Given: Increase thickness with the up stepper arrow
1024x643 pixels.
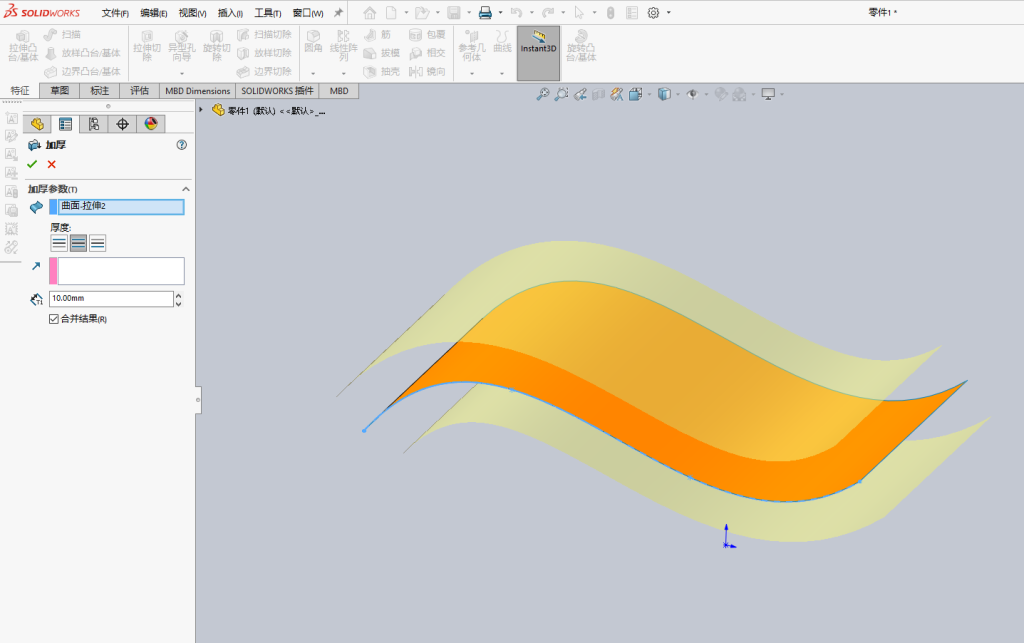Looking at the screenshot, I should [178, 295].
